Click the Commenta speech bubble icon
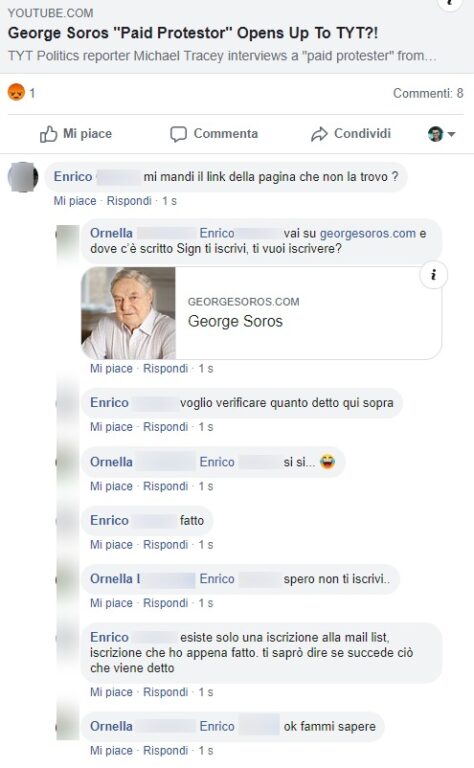Image resolution: width=474 pixels, height=768 pixels. (x=178, y=134)
